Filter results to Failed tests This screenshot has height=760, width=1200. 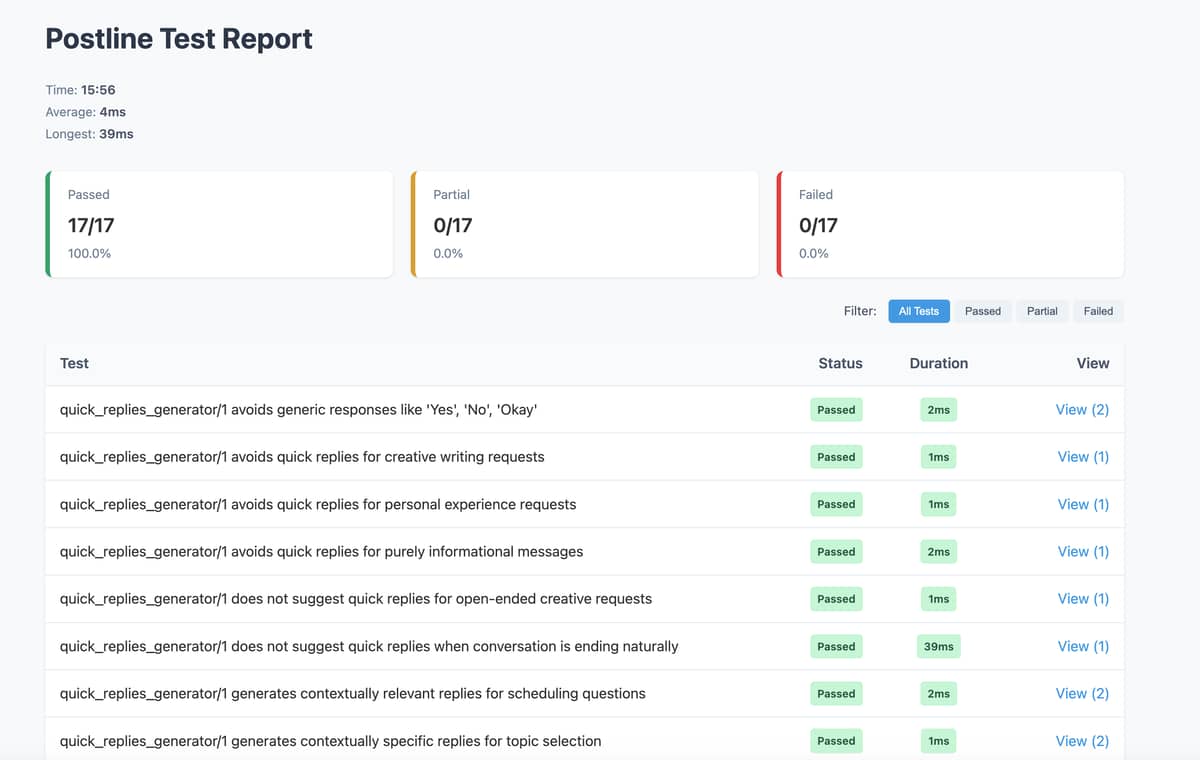click(1098, 311)
